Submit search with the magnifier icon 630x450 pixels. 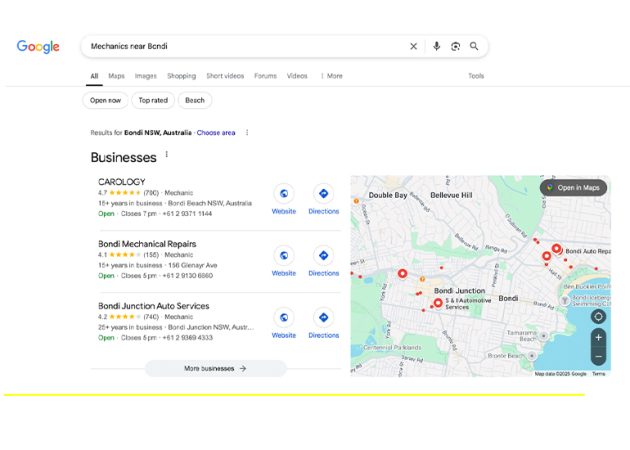[x=474, y=46]
